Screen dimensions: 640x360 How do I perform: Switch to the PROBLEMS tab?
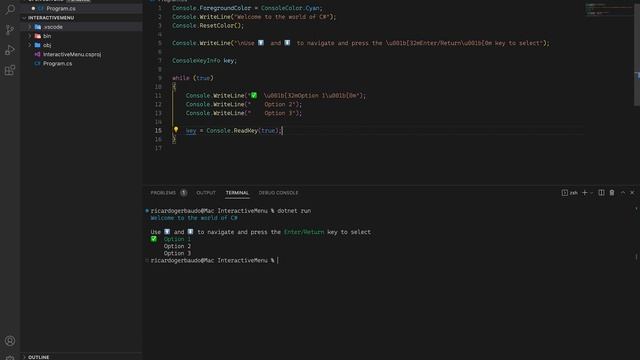point(163,193)
